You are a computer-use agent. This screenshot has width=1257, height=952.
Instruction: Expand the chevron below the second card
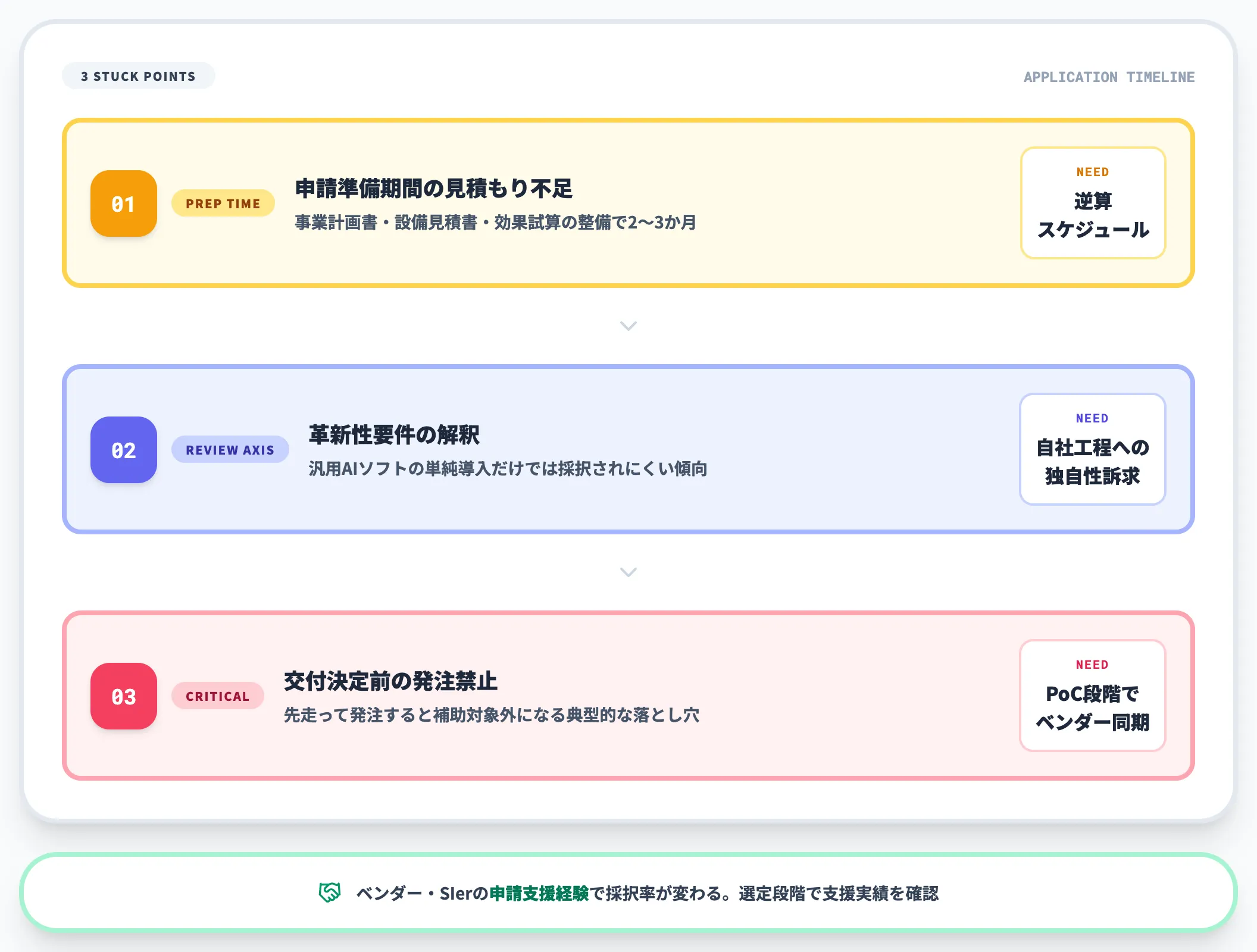[x=628, y=572]
